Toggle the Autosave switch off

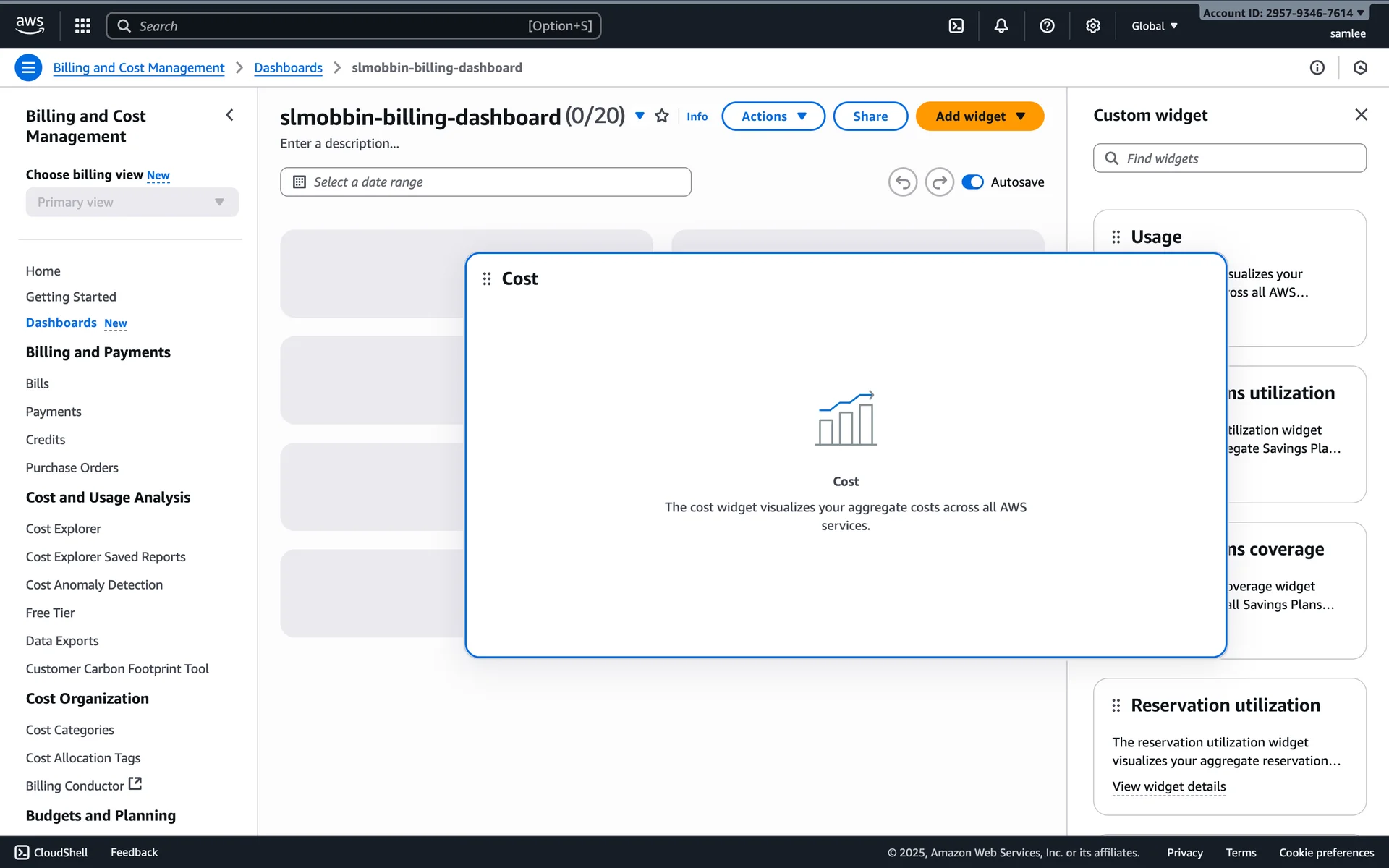pos(972,182)
